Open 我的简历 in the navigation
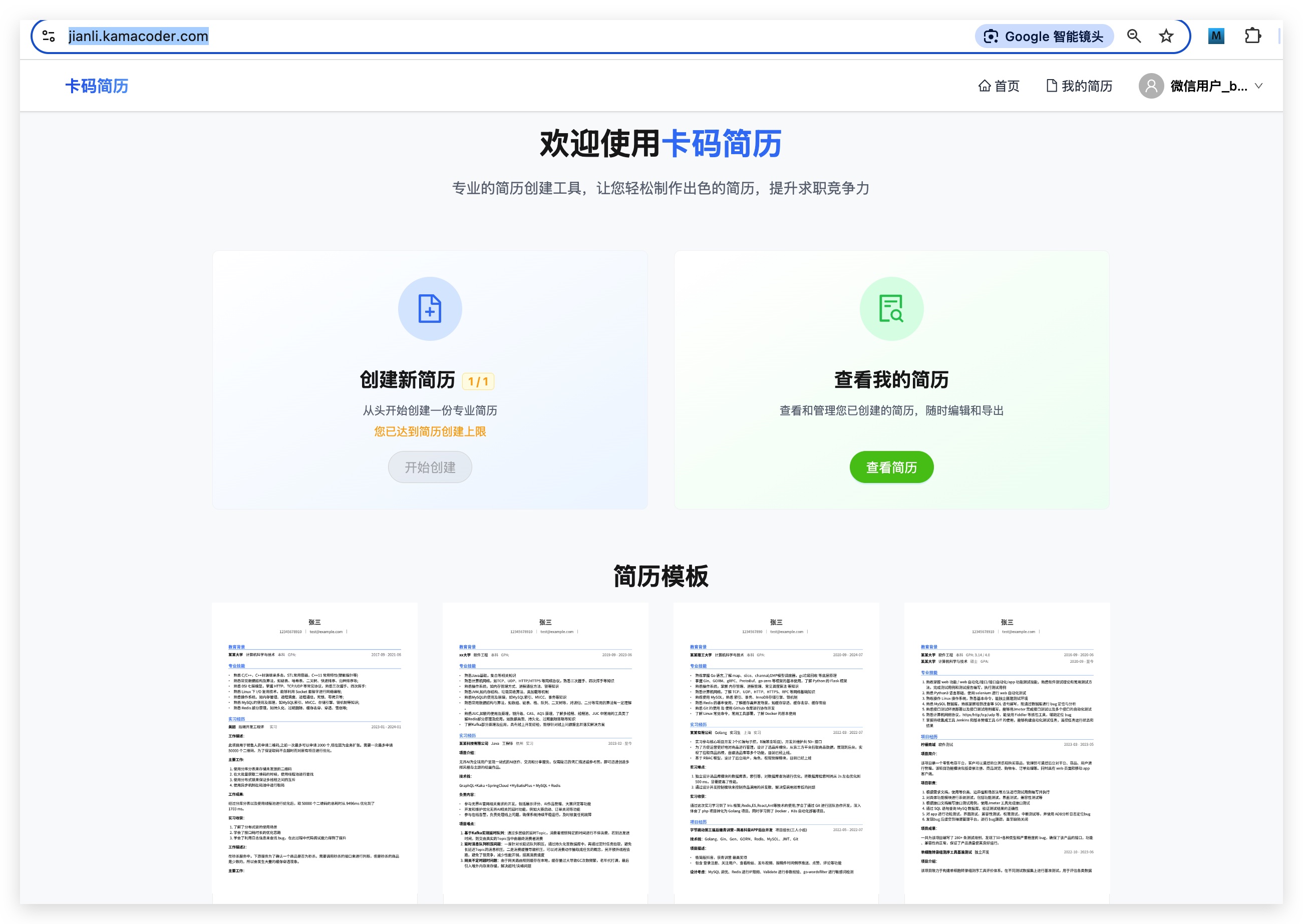This screenshot has width=1303, height=924. (x=1079, y=86)
